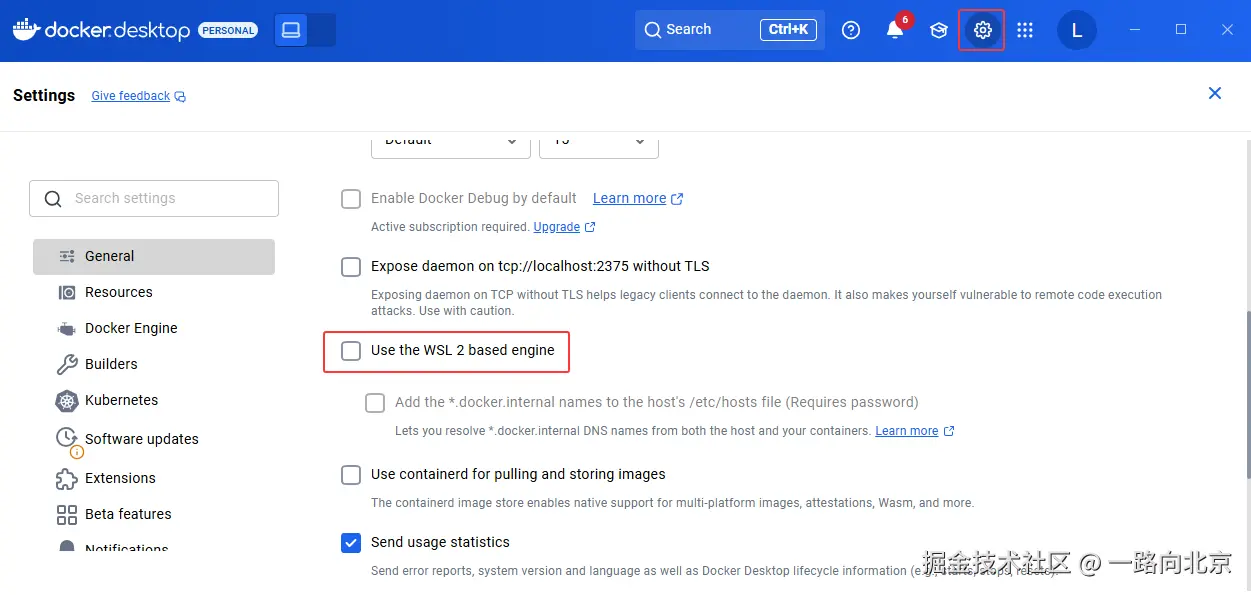1251x595 pixels.
Task: Enable Use containerd for pulling images checkbox
Action: (x=351, y=475)
